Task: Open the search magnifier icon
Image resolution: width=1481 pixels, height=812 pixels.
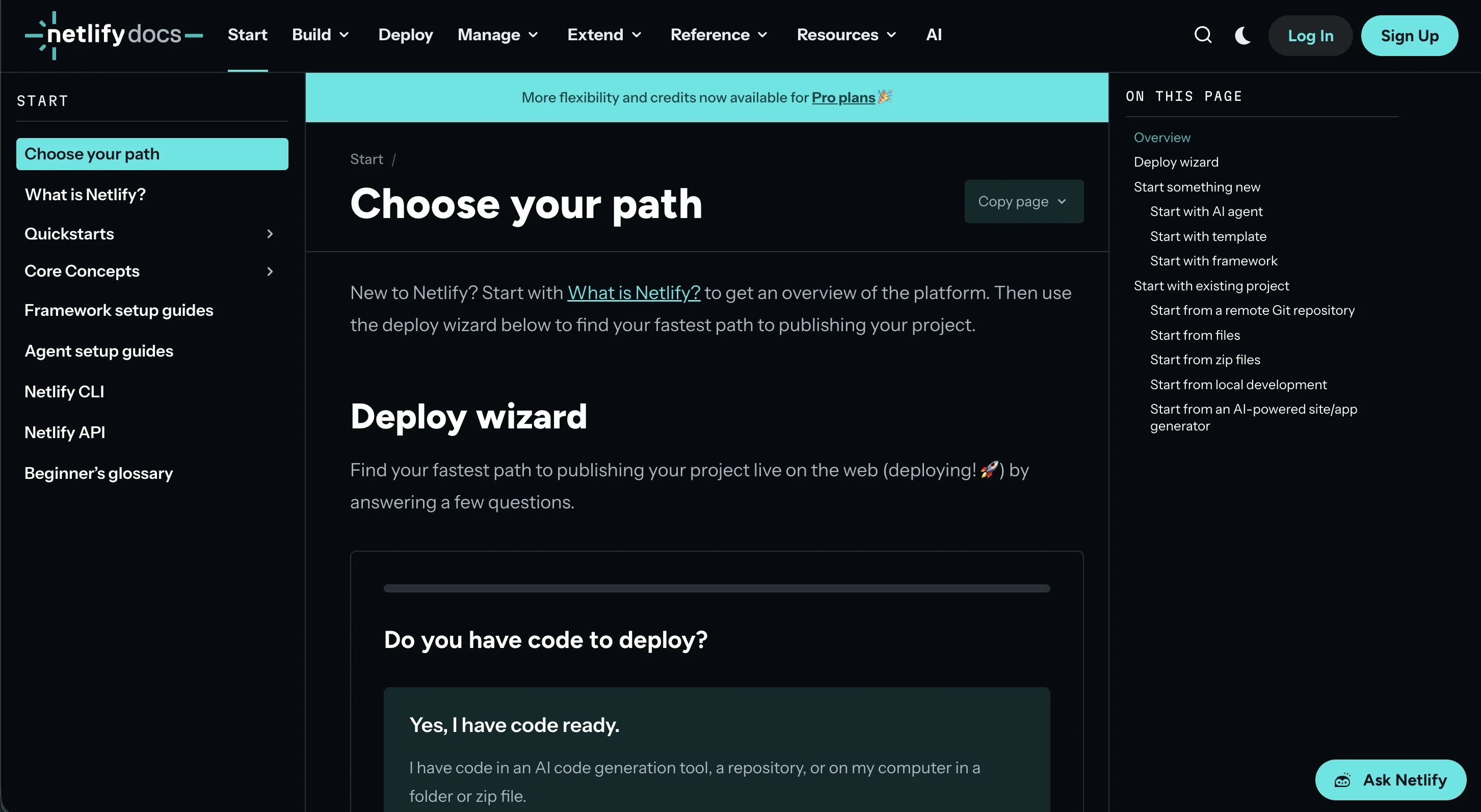Action: tap(1203, 35)
